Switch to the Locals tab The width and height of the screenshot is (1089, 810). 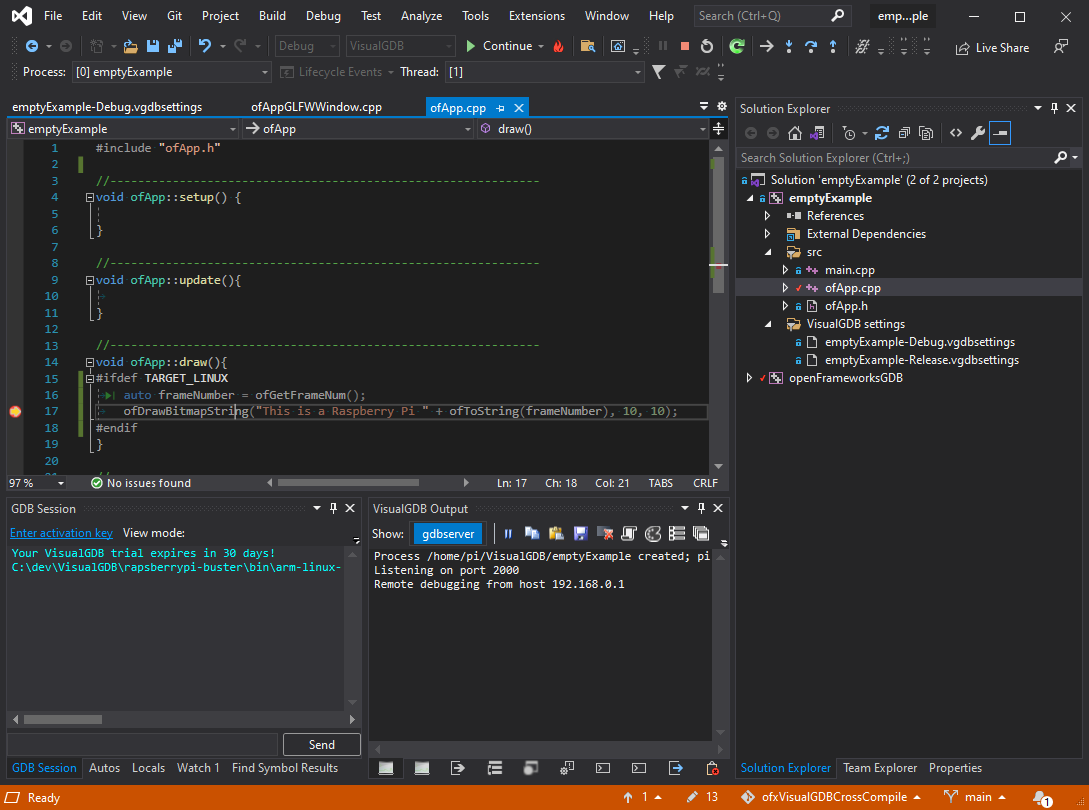pyautogui.click(x=148, y=768)
